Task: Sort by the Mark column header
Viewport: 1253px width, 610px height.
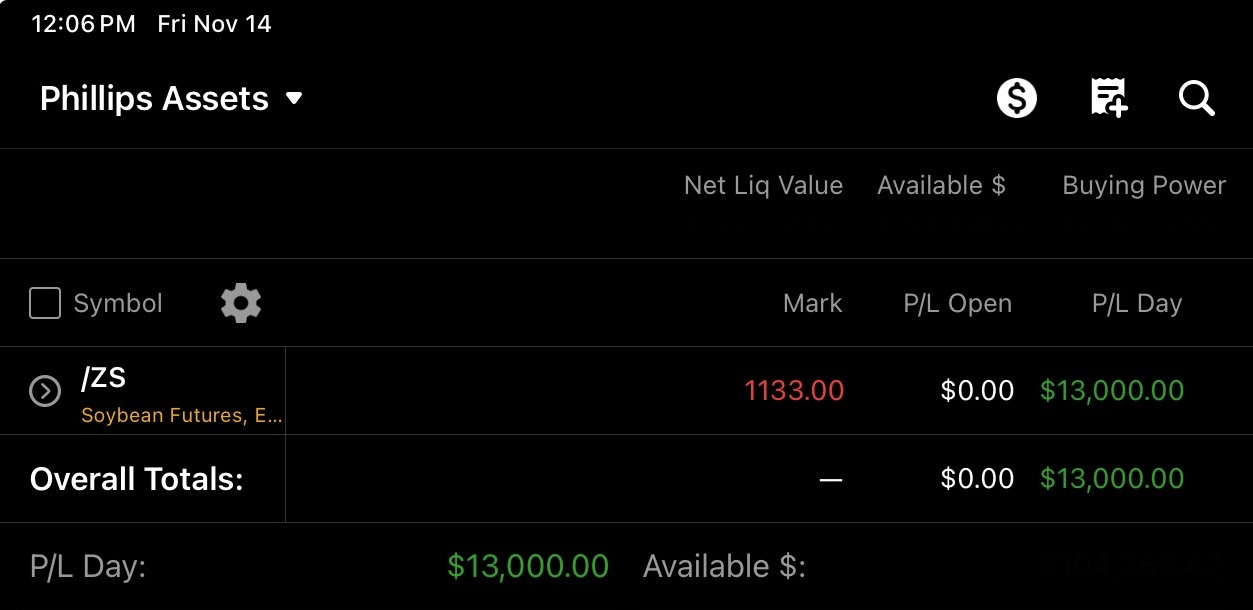Action: pos(812,303)
